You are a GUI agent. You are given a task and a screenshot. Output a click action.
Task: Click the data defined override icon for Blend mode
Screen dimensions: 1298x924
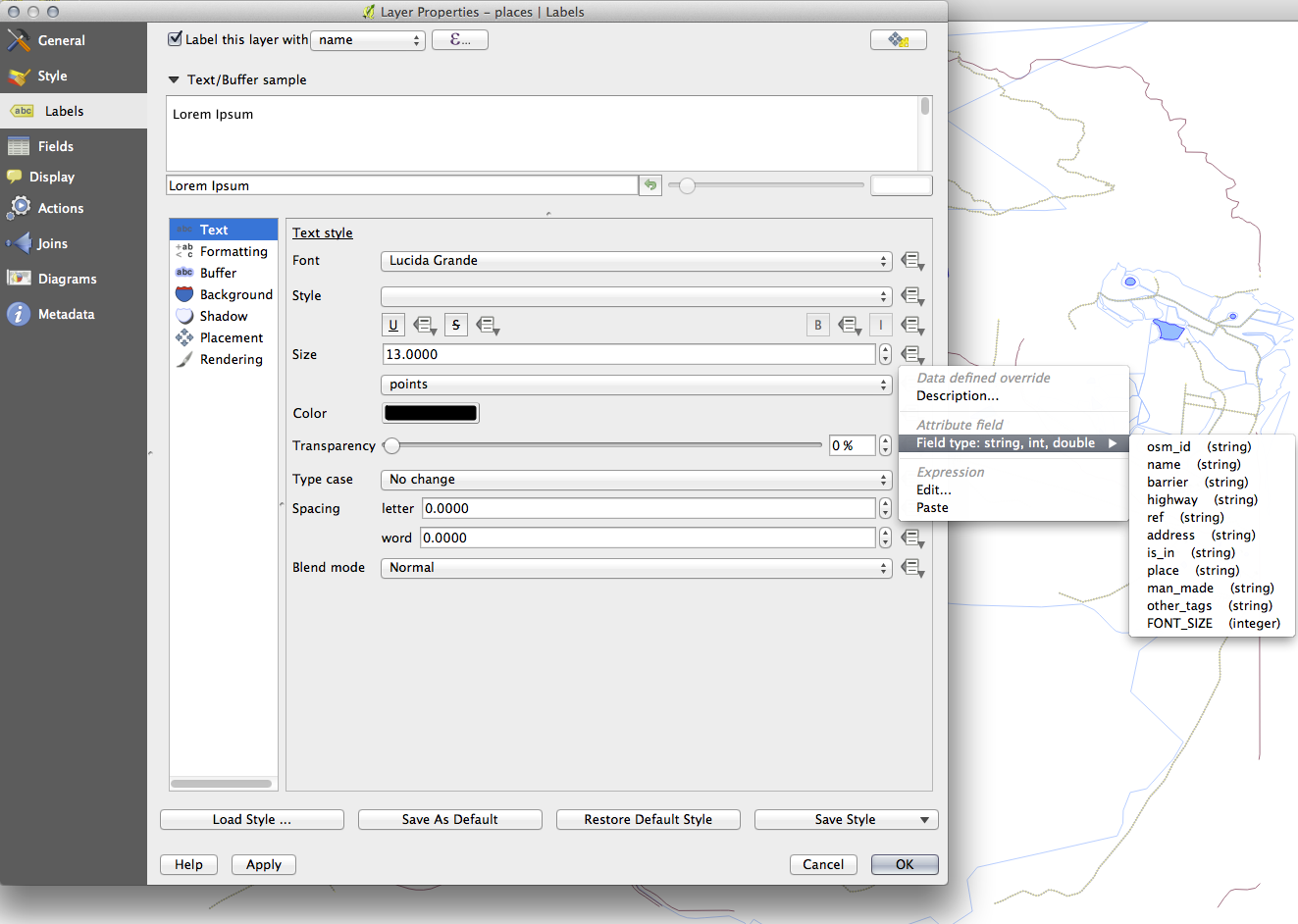(912, 568)
